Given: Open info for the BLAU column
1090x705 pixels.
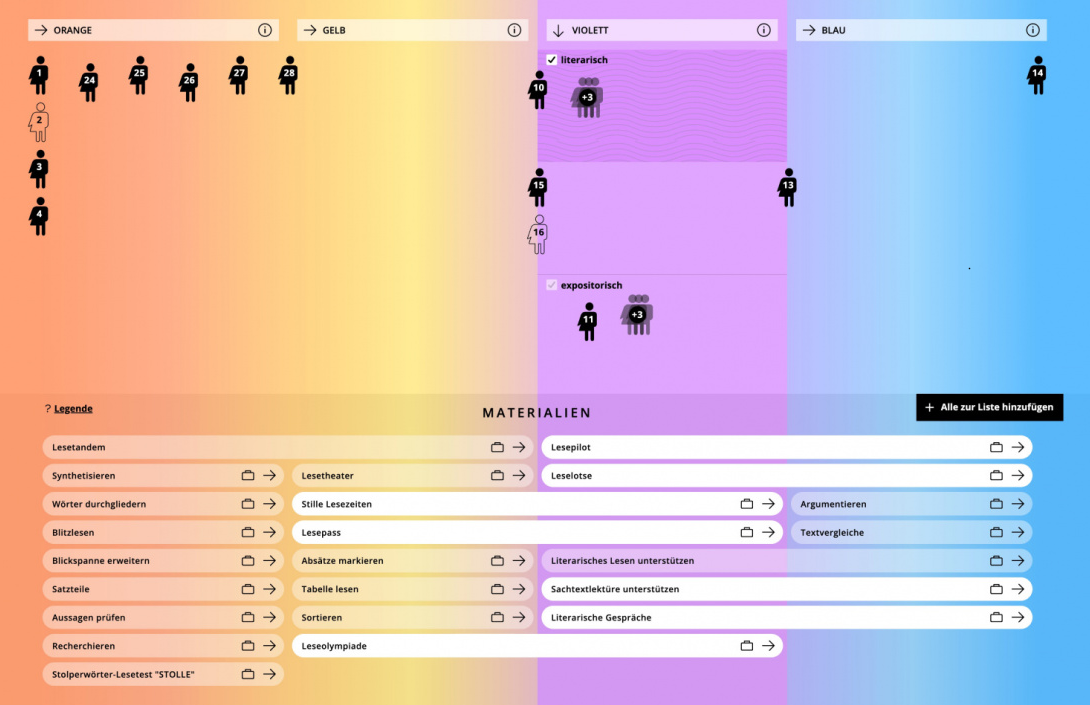Looking at the screenshot, I should (1033, 30).
